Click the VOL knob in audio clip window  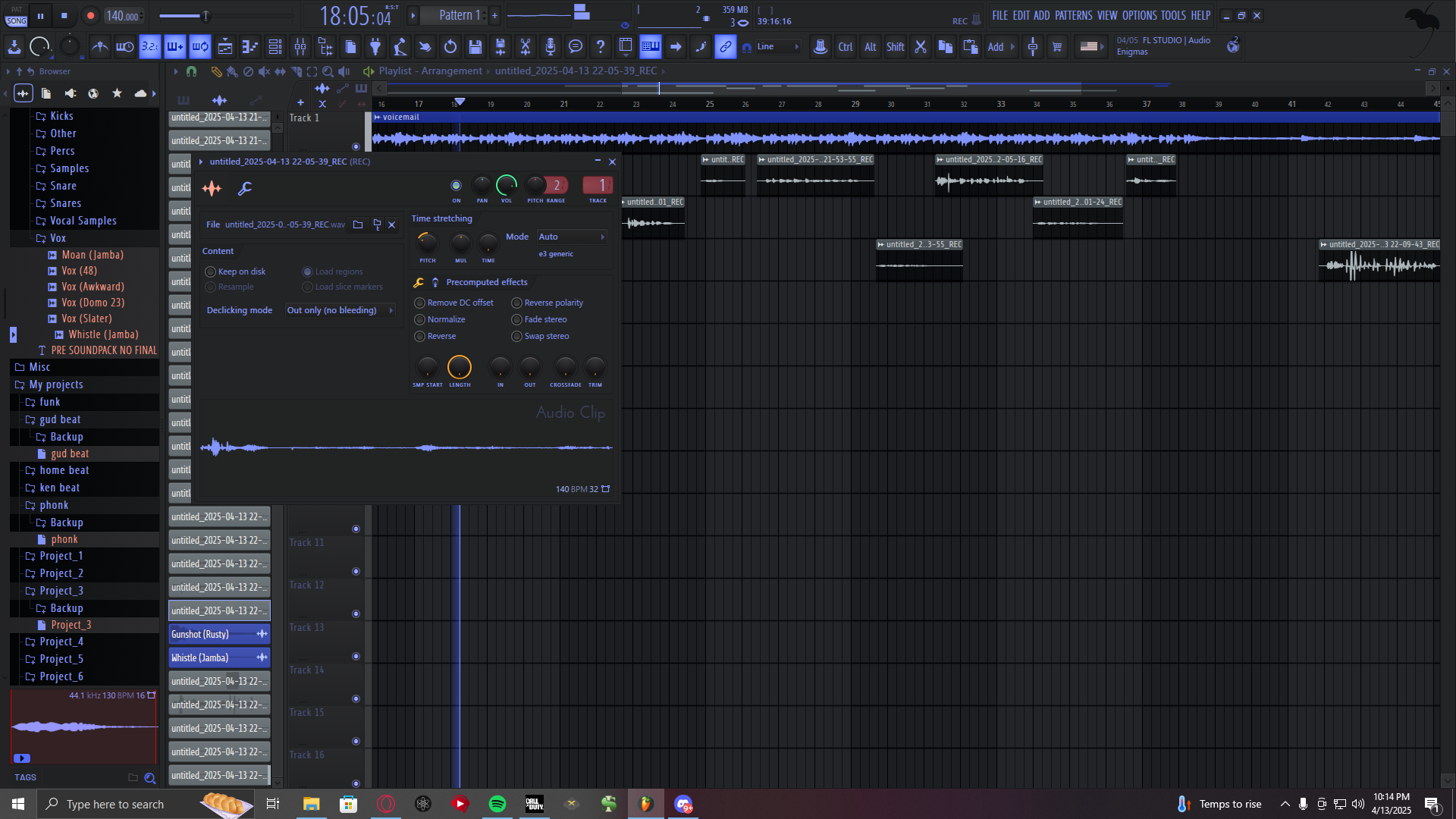click(x=506, y=186)
